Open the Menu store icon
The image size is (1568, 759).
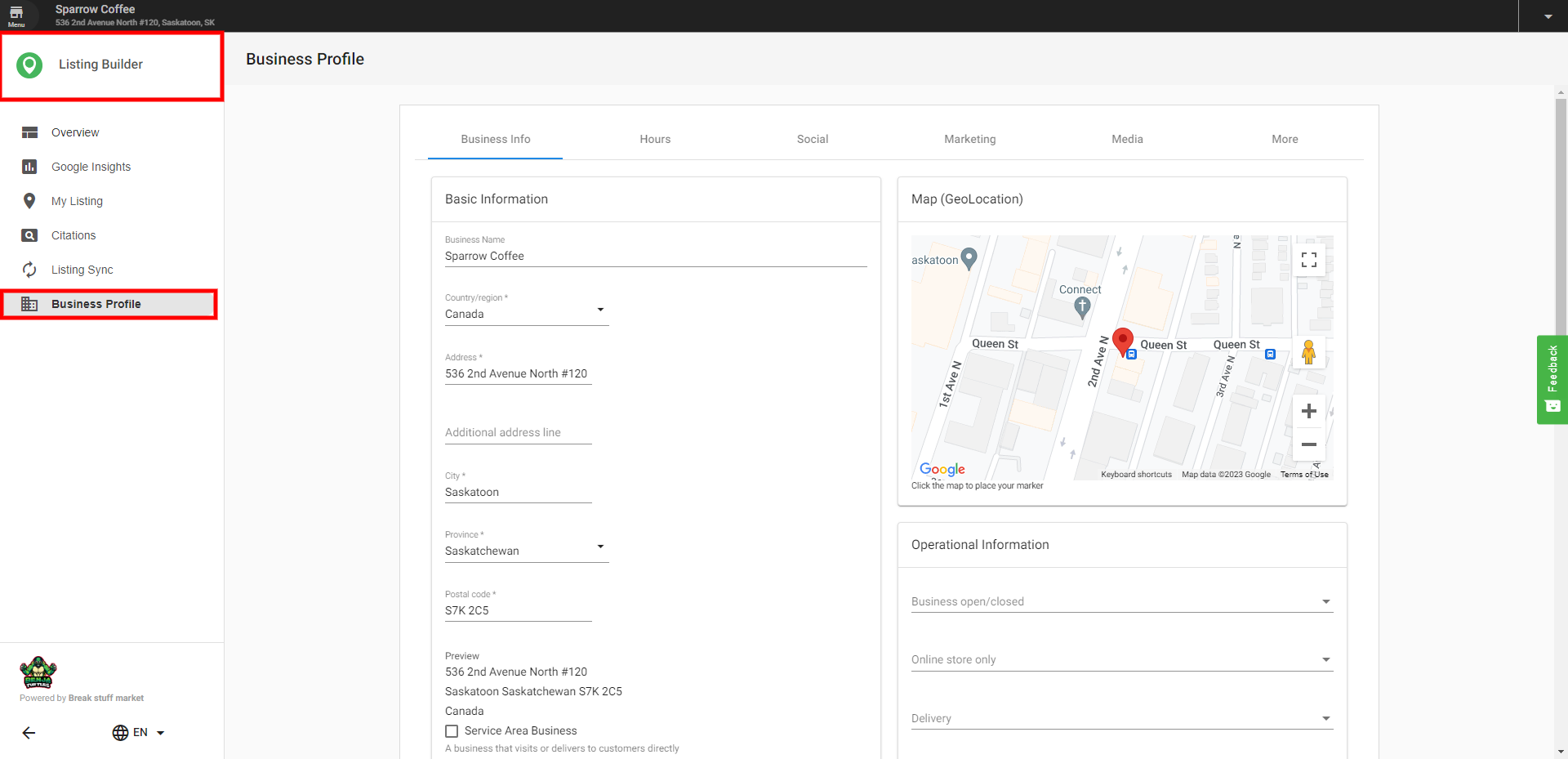(16, 14)
